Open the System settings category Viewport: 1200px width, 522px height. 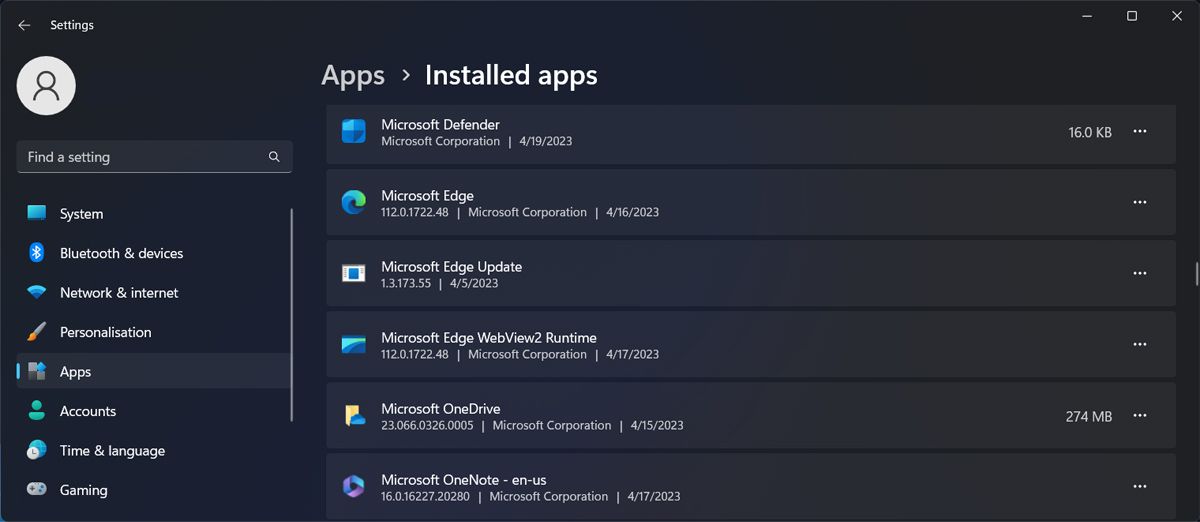[x=81, y=214]
